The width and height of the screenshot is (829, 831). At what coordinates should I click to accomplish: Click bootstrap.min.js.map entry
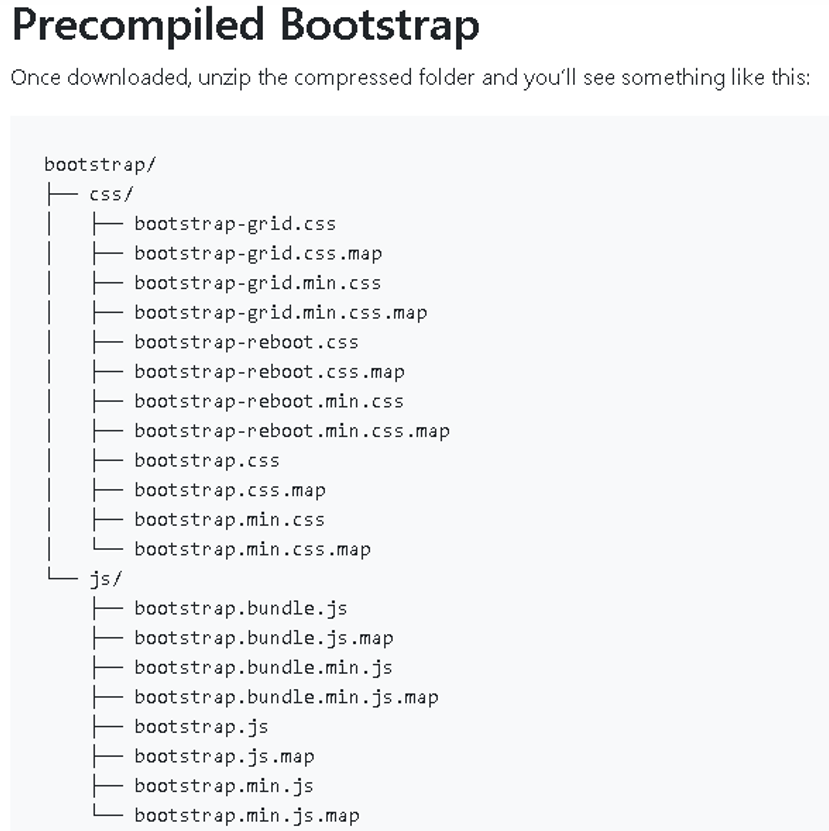click(247, 816)
